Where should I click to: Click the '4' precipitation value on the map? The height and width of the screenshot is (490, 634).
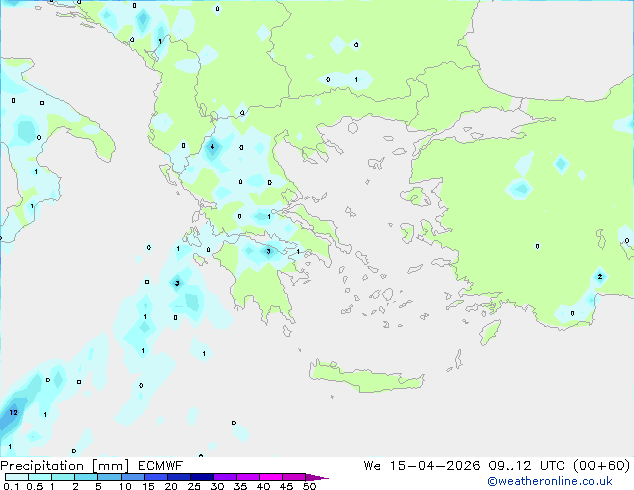(x=212, y=146)
